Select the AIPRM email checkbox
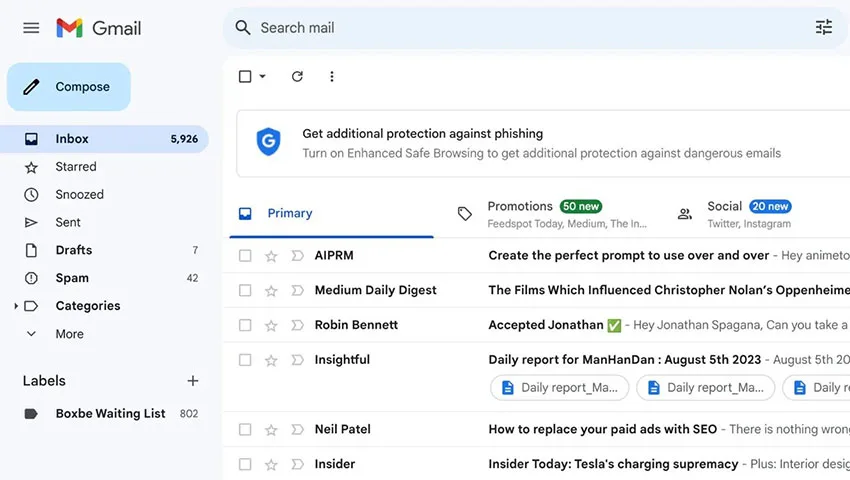 click(245, 255)
